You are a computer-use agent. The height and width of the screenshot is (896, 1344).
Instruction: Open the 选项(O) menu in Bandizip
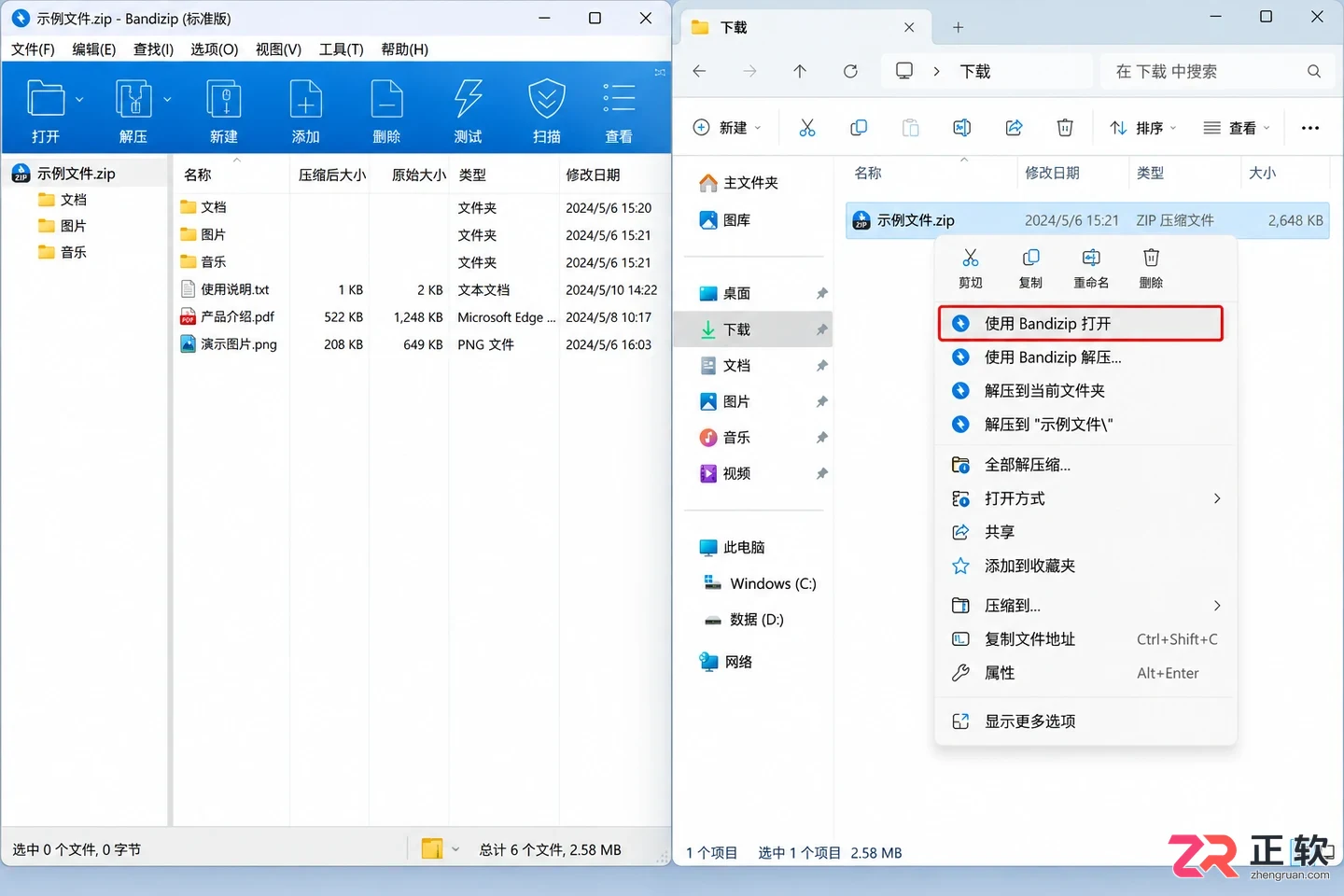[x=215, y=49]
